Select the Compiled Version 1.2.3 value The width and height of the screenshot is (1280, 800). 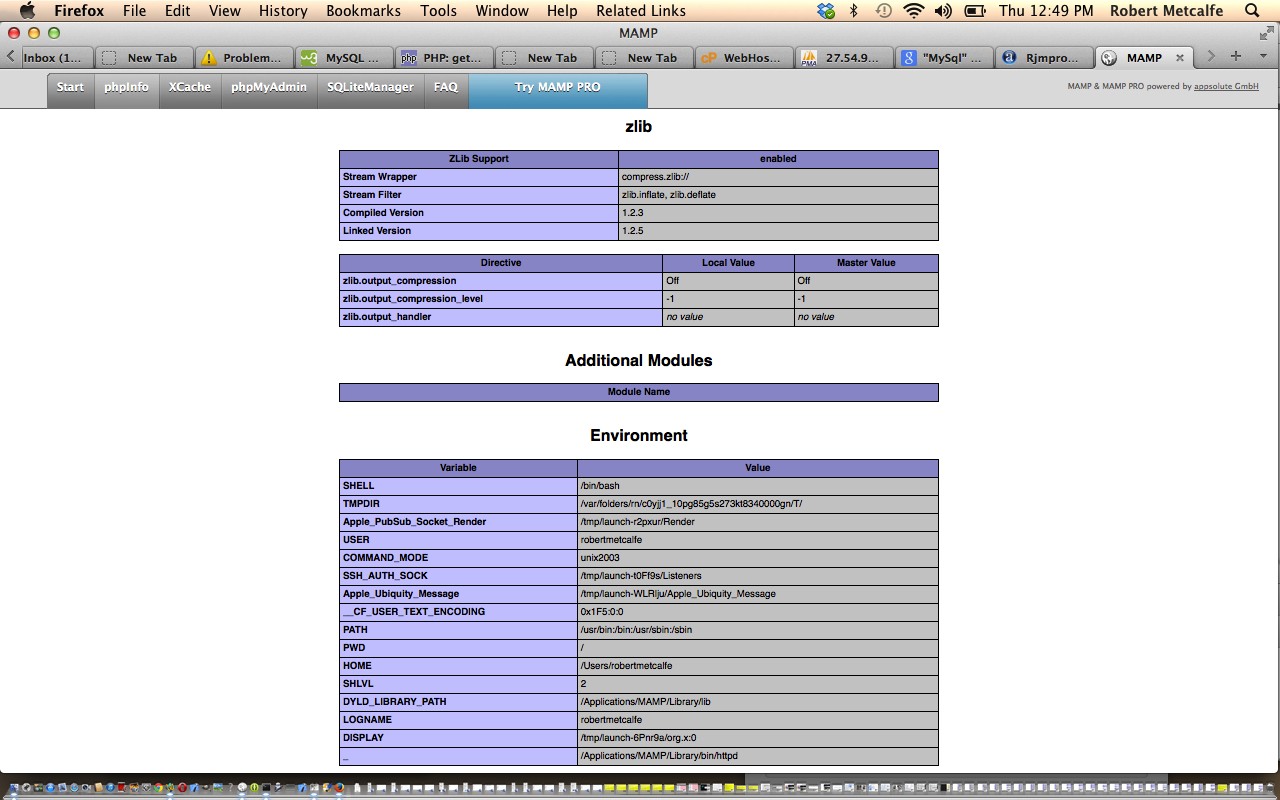[x=778, y=213]
